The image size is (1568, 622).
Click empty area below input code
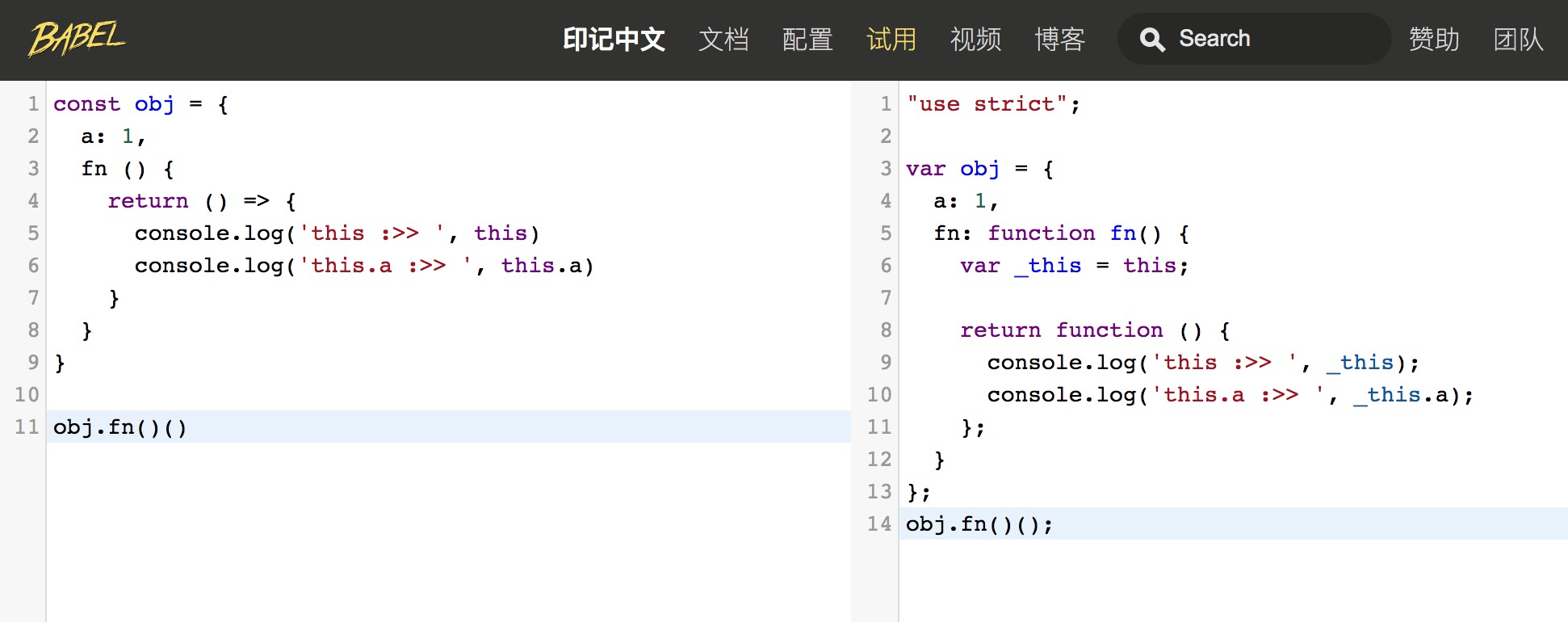444,533
